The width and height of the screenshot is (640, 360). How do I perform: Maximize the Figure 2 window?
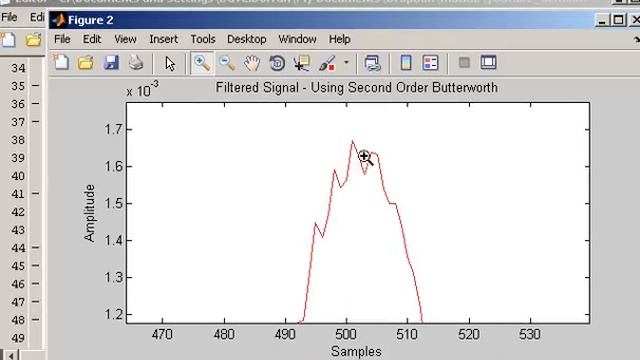tap(618, 20)
